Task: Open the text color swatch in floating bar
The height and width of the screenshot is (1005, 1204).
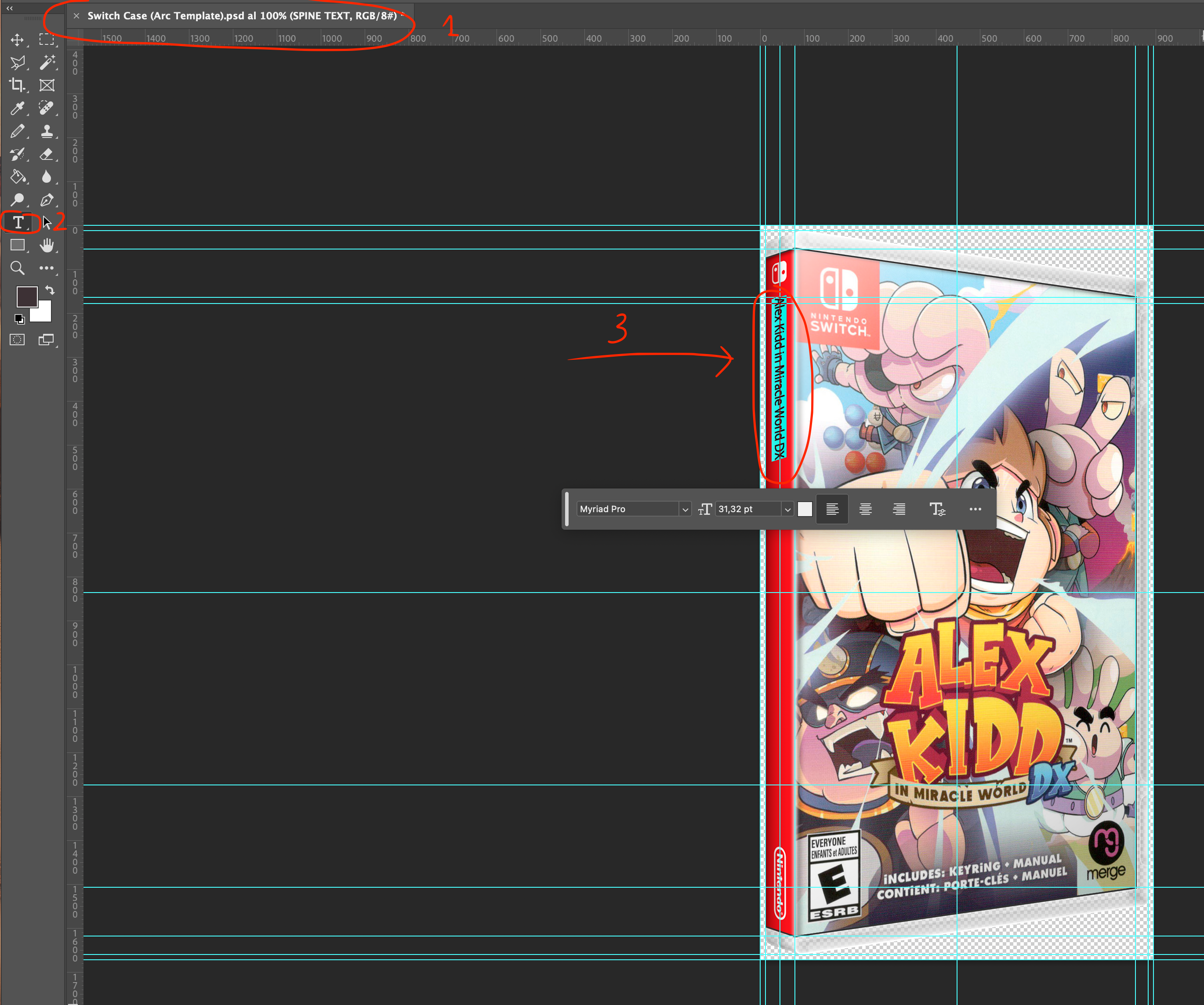Action: [x=805, y=510]
